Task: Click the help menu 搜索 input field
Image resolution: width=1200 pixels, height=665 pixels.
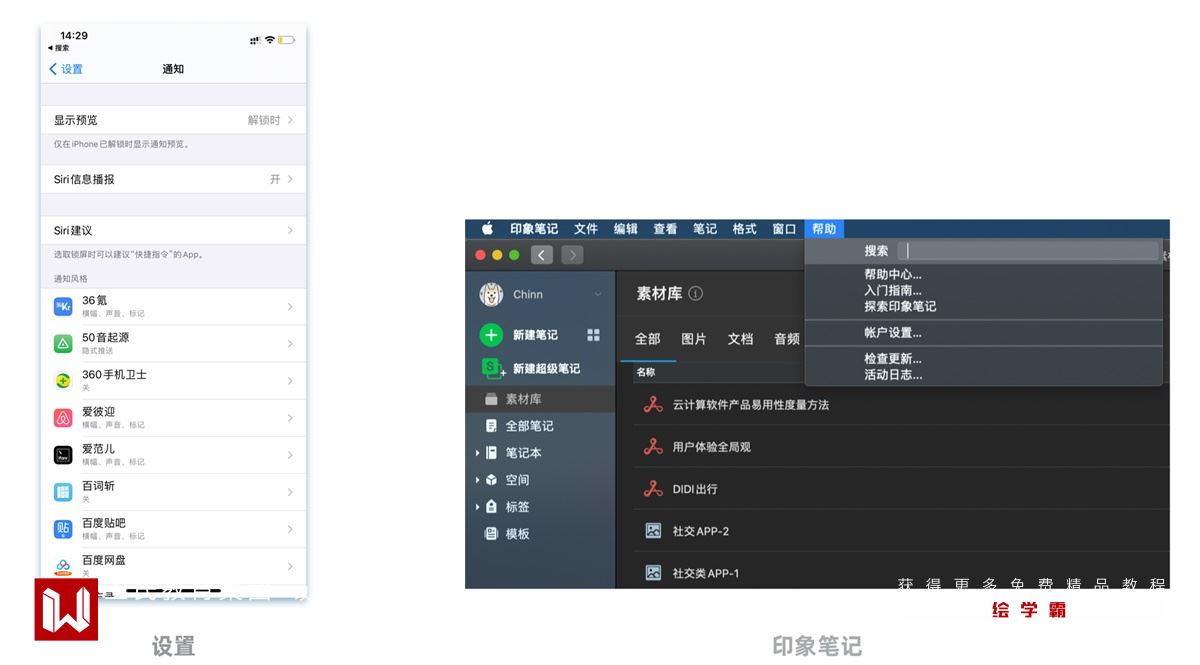Action: (1028, 251)
